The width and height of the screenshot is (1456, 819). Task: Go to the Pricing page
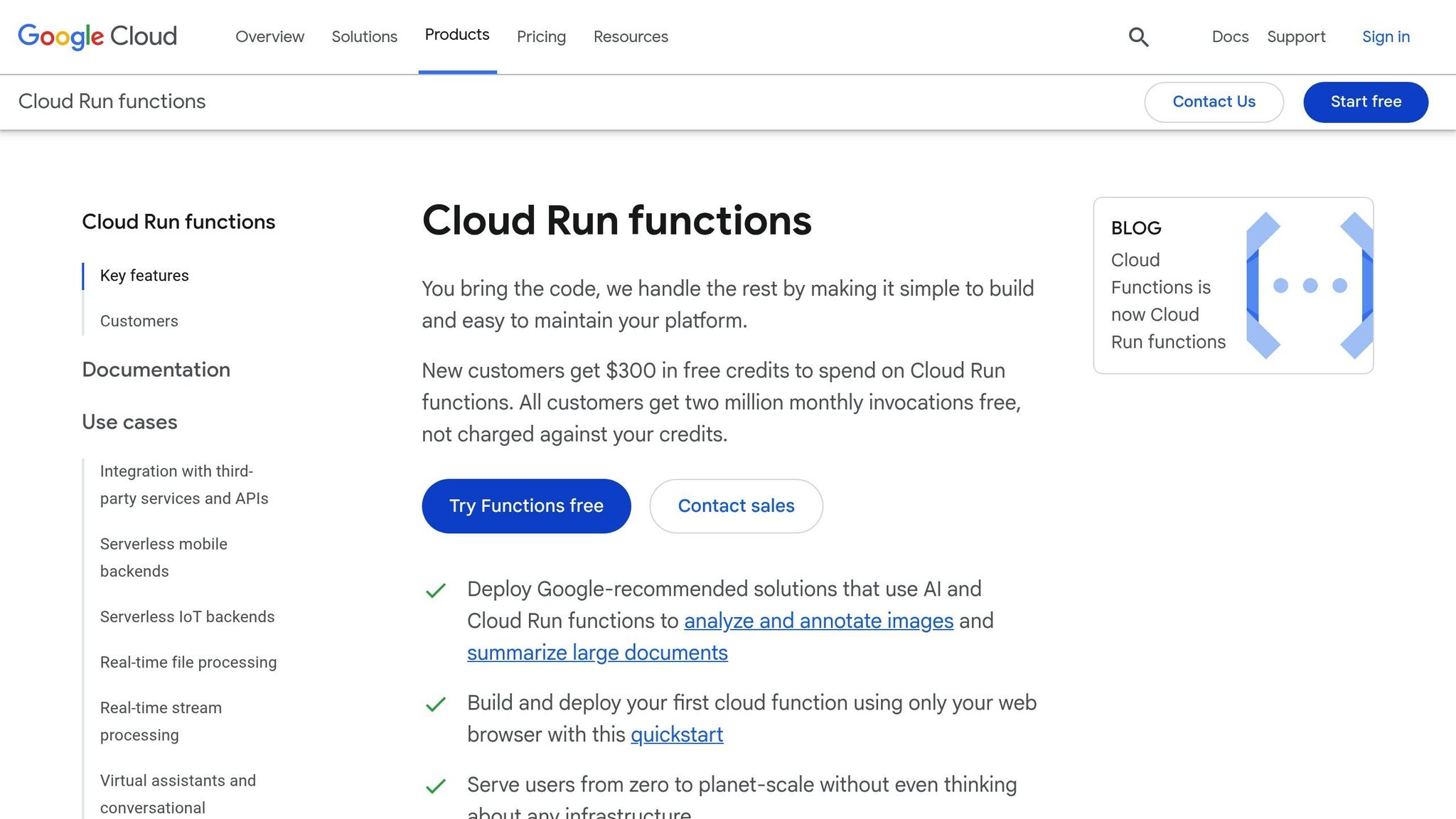click(541, 37)
